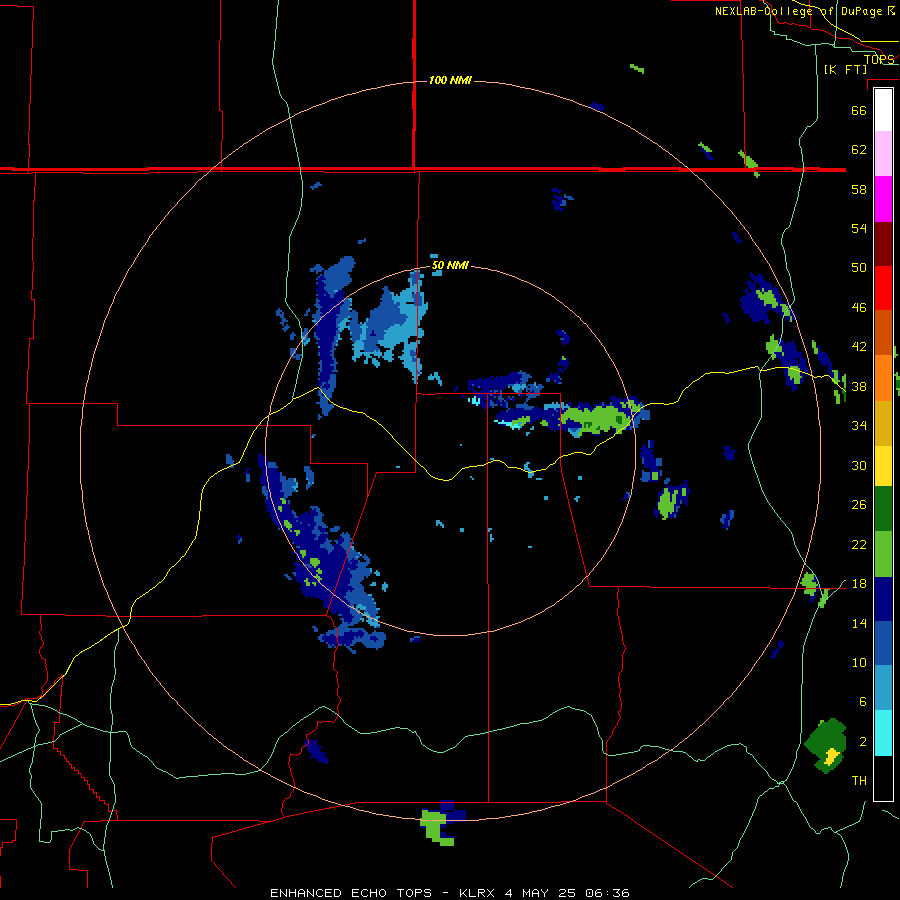Click the white swatch in the tops legend

point(883,110)
